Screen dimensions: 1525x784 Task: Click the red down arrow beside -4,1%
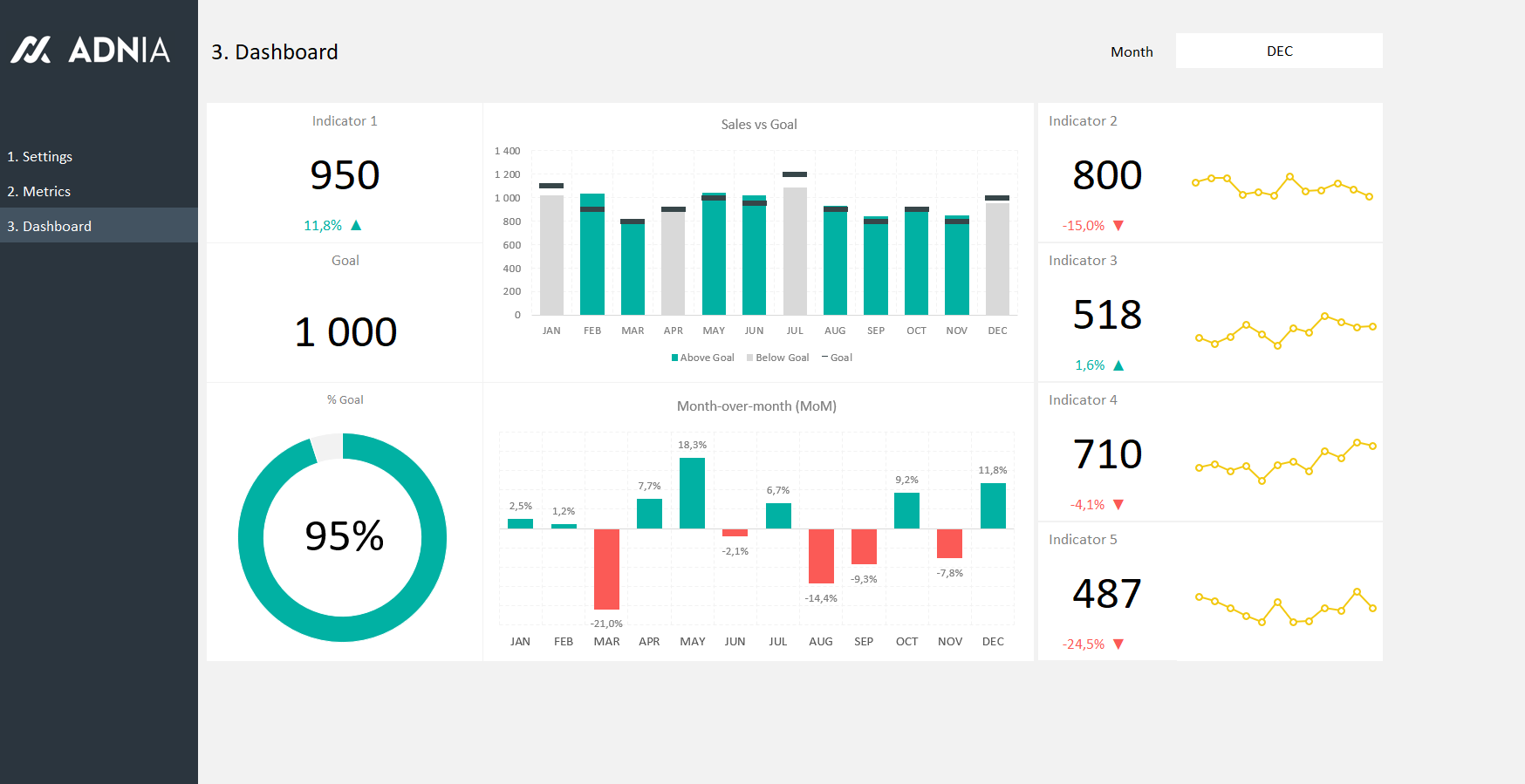coord(1118,505)
